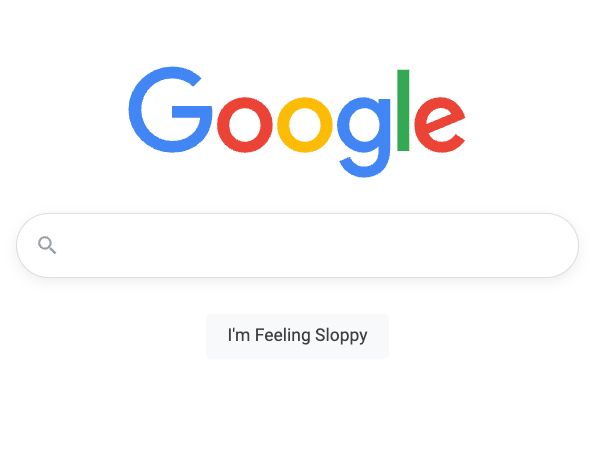598x458 pixels.
Task: Click the word Sloppy on the button
Action: point(341,336)
